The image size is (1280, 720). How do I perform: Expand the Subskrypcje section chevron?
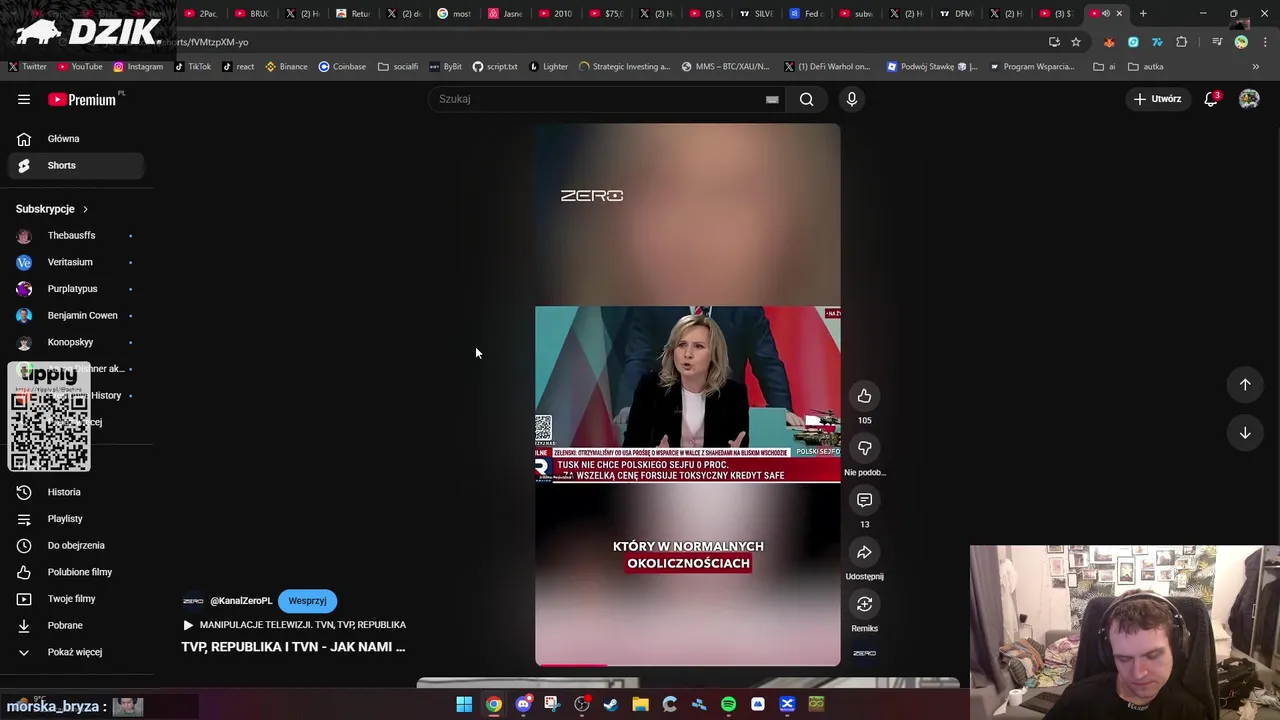point(85,209)
